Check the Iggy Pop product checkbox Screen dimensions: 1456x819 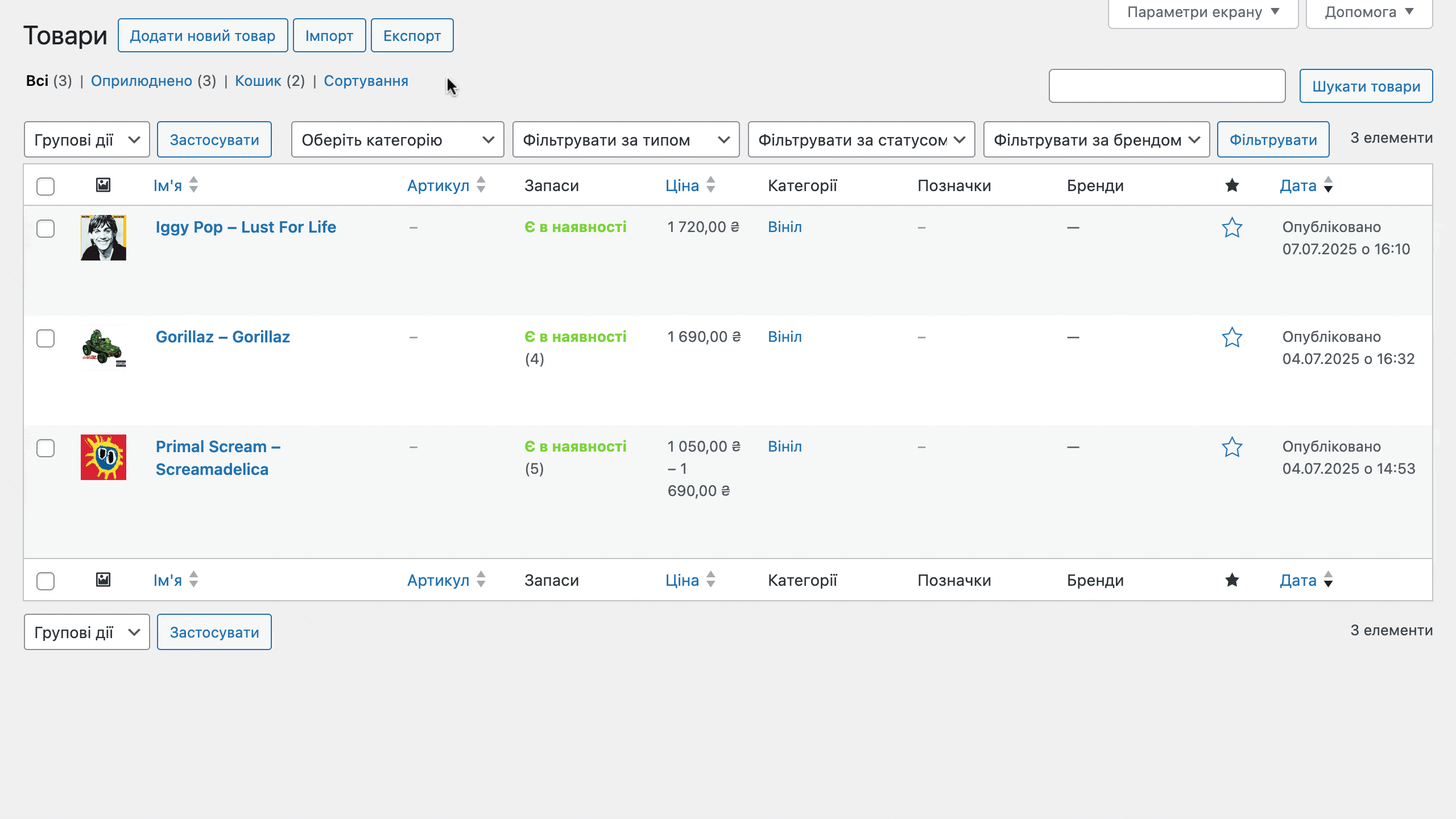[x=45, y=229]
